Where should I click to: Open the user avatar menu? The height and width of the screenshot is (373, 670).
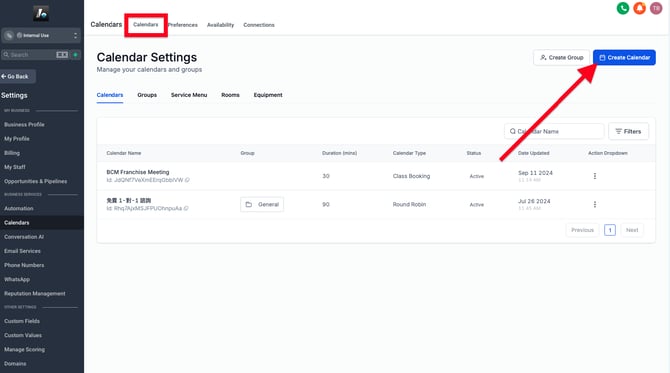656,8
